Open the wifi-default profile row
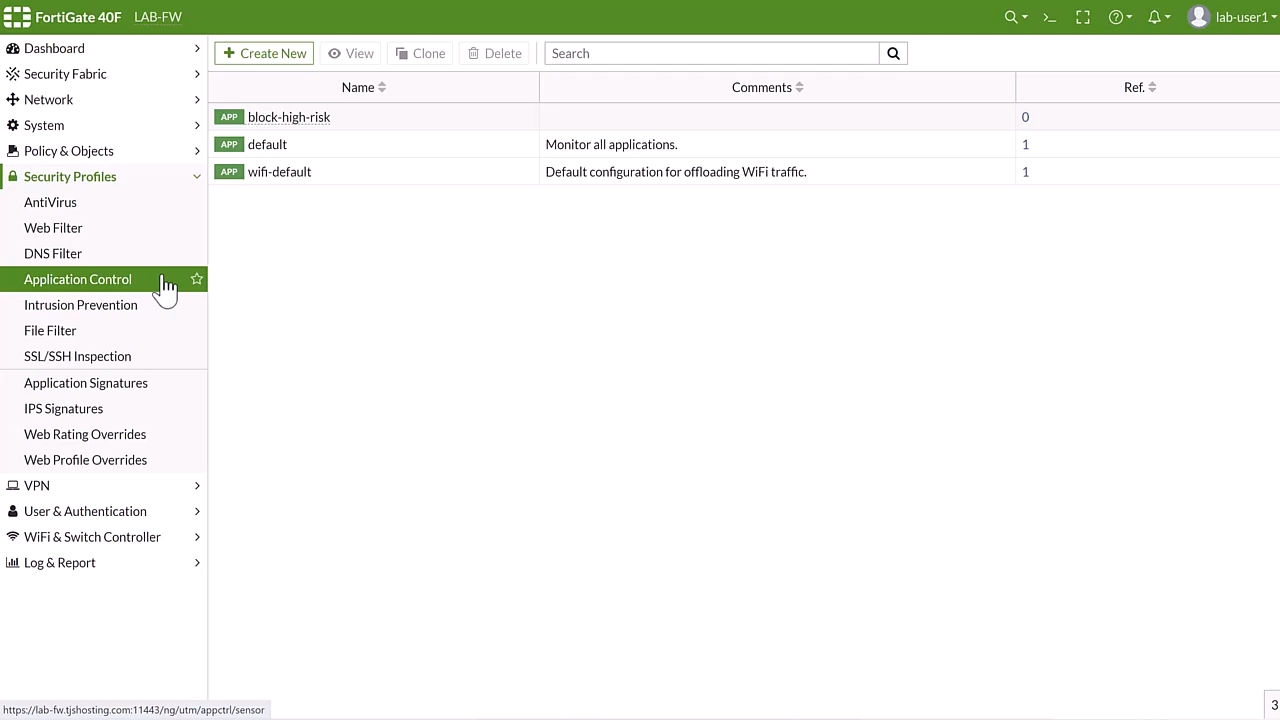 pyautogui.click(x=280, y=172)
